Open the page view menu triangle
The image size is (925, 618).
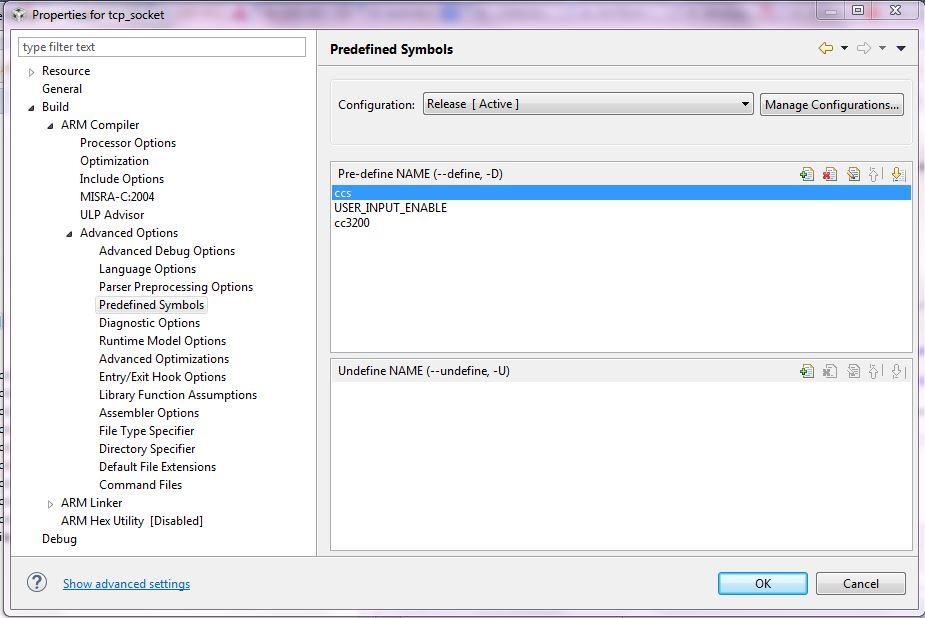(x=901, y=48)
